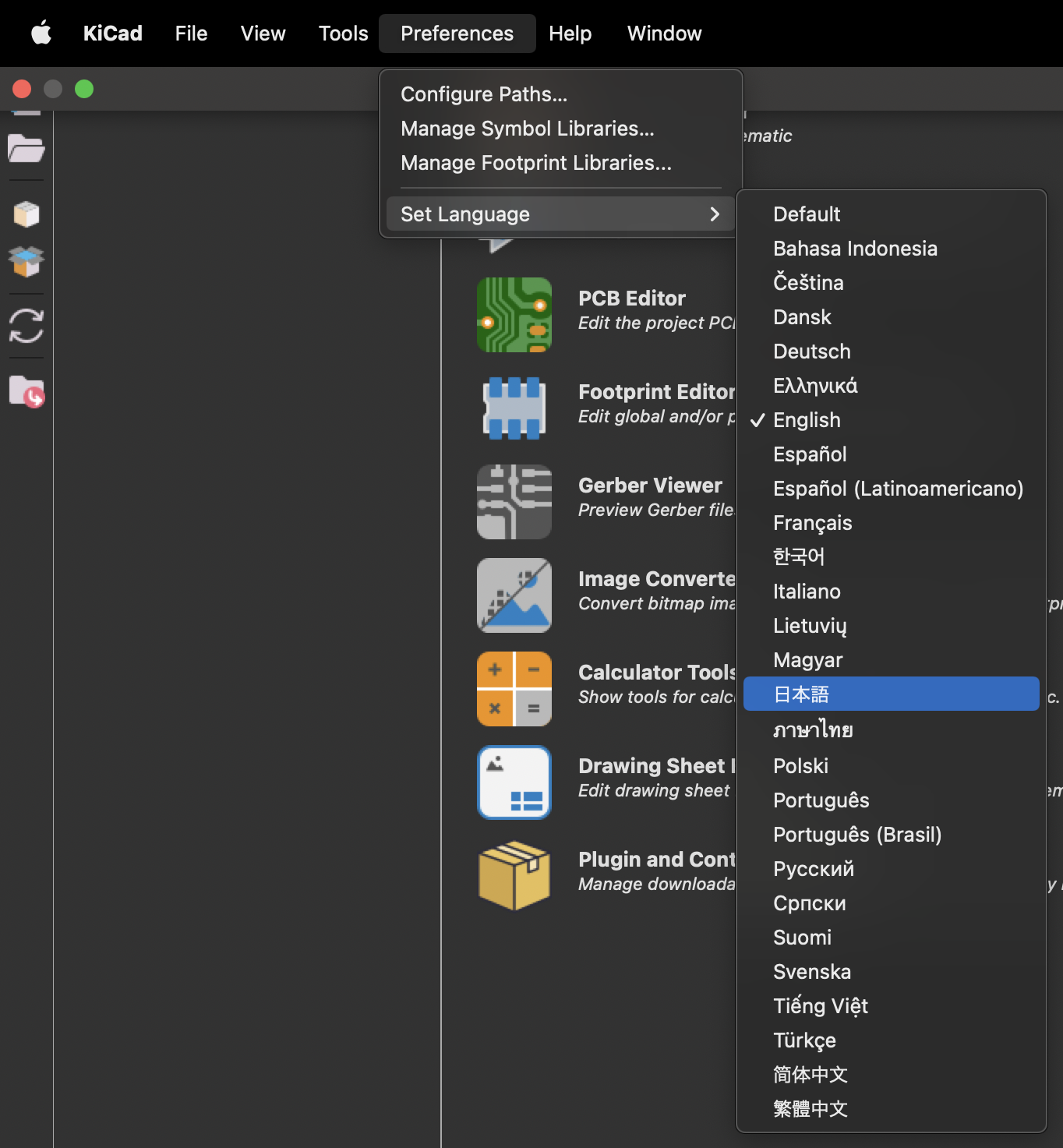Viewport: 1063px width, 1148px height.
Task: Select 繁體中文 language
Action: pyautogui.click(x=892, y=1109)
